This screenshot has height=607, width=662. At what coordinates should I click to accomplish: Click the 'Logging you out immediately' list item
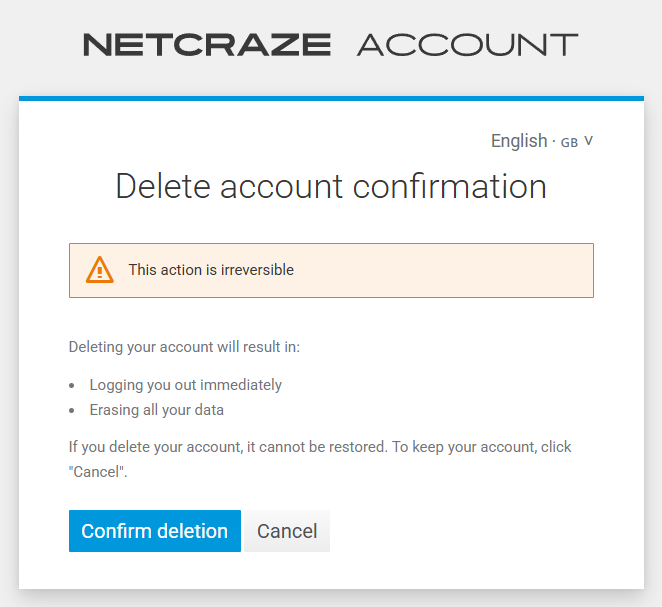click(186, 385)
